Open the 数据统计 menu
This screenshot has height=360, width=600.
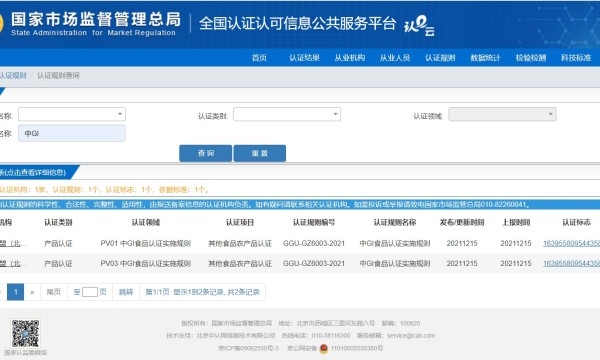pyautogui.click(x=485, y=58)
